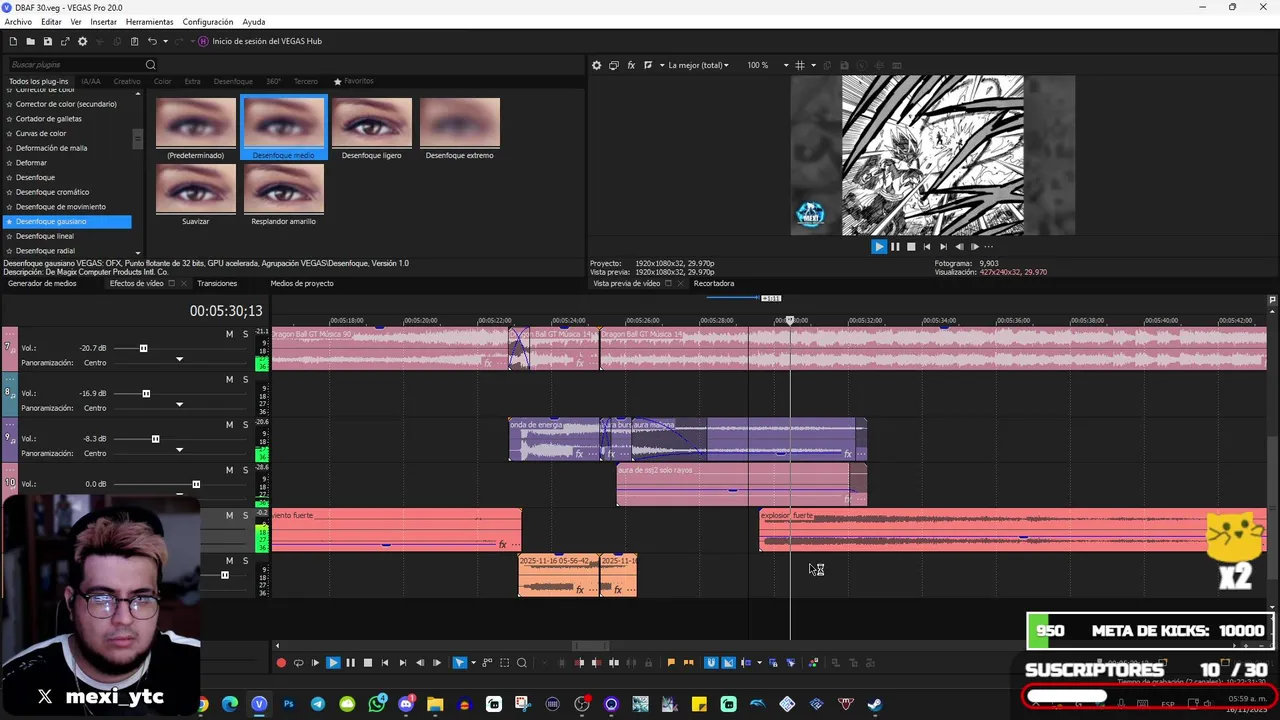Stop playback in timeline transport bar

pyautogui.click(x=368, y=662)
